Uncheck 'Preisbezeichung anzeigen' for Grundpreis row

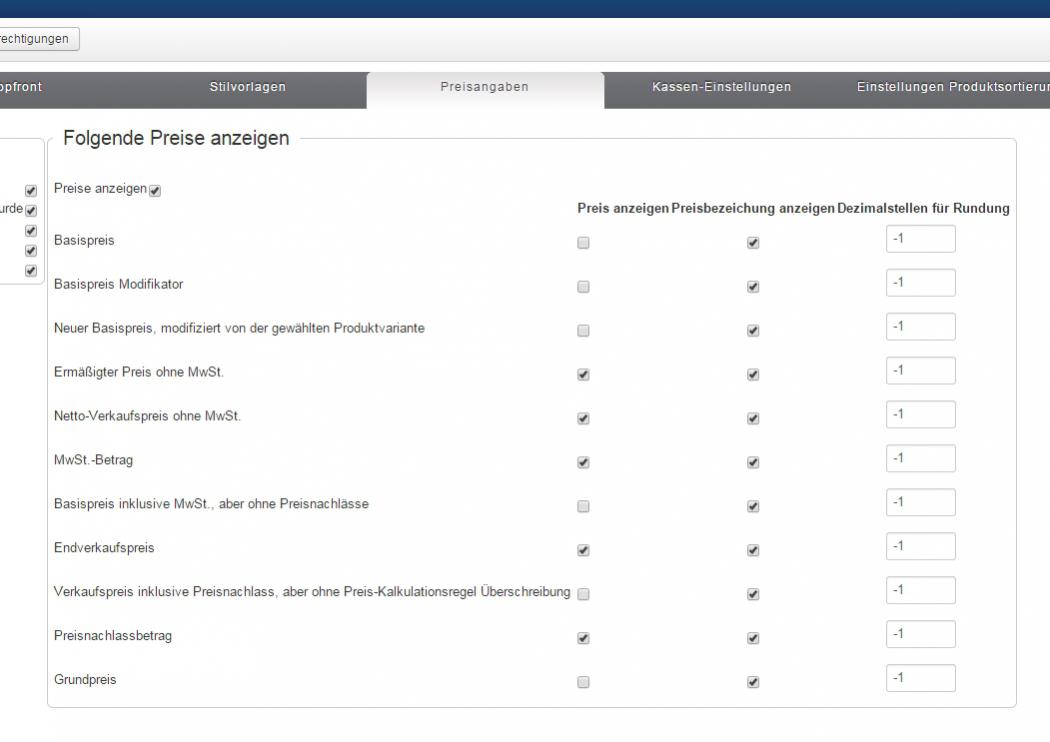pos(753,682)
